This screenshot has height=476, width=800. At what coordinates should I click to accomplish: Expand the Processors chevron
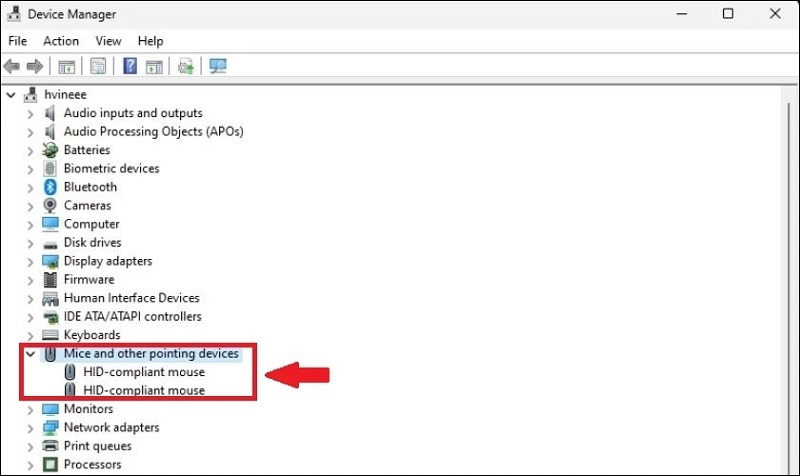click(x=30, y=465)
